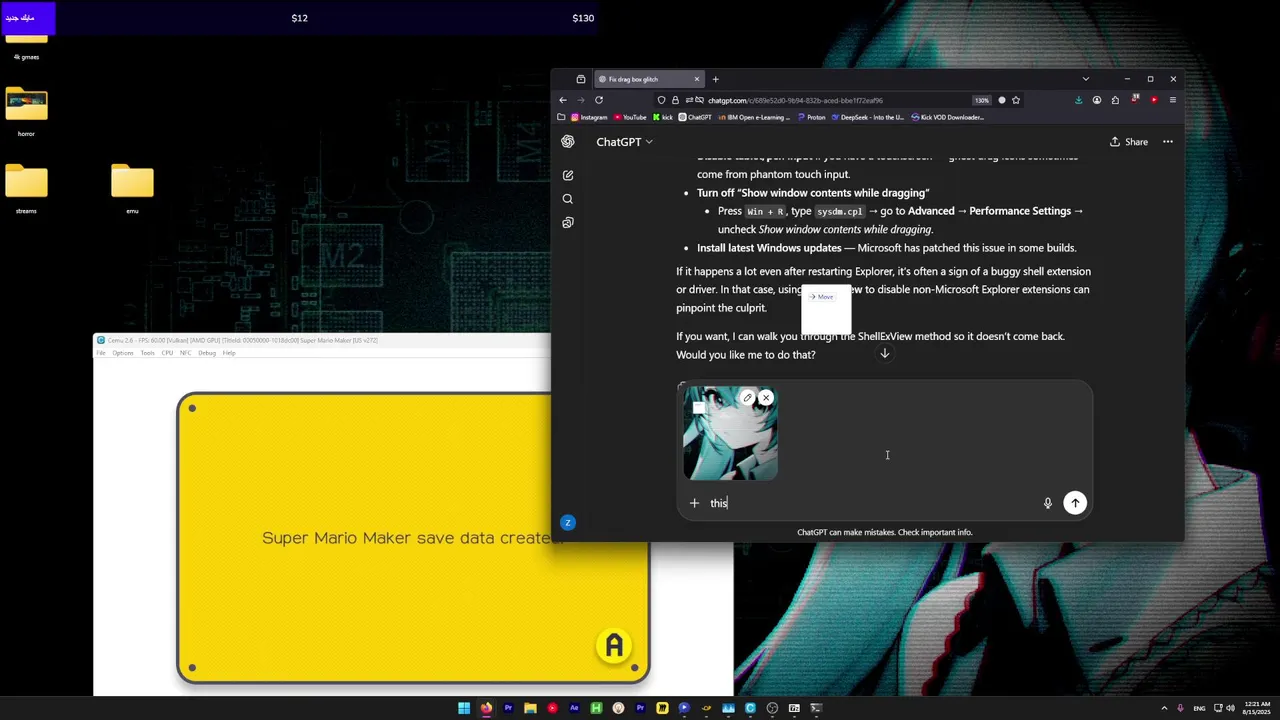Open After Effects from the taskbar
Screen dimensions: 1280x720
[574, 708]
